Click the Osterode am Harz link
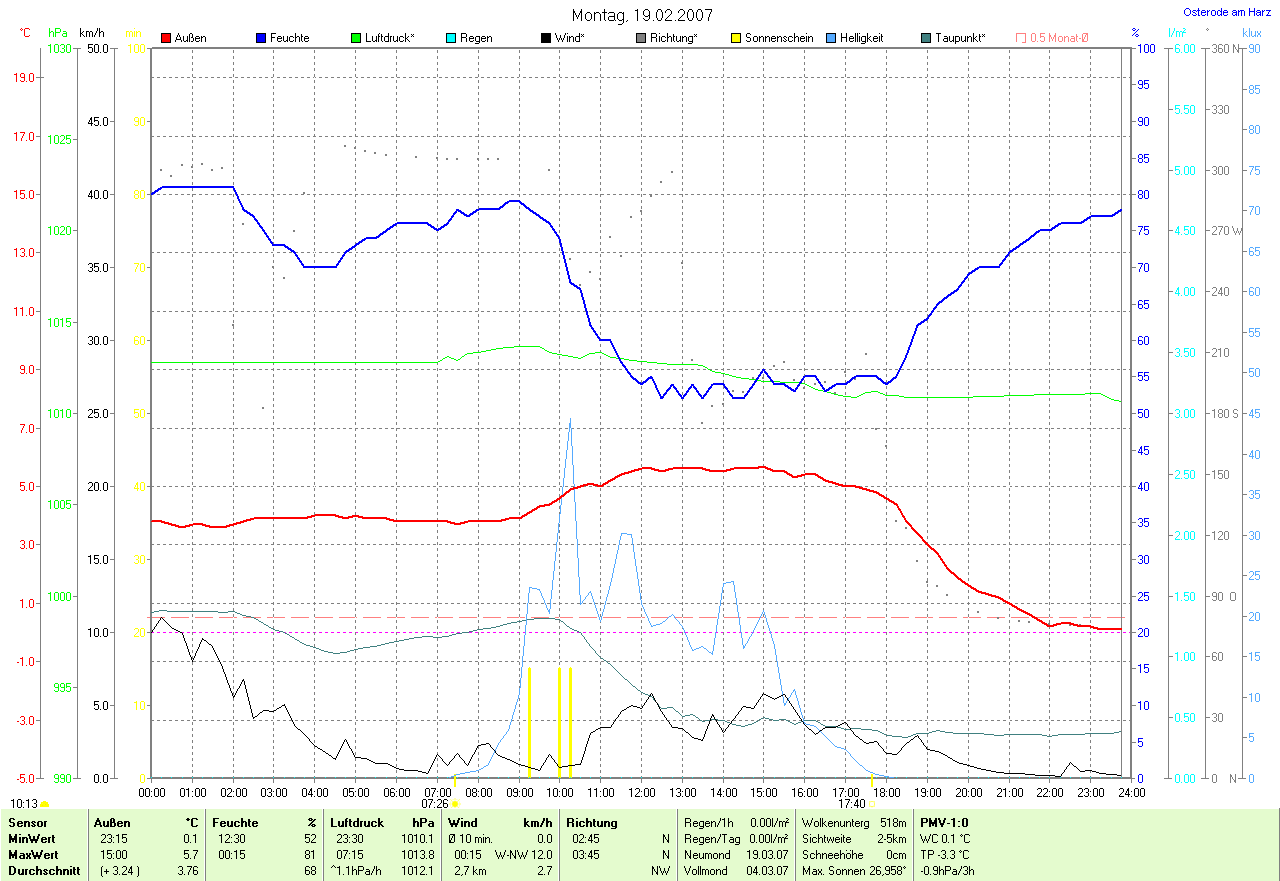 1227,12
